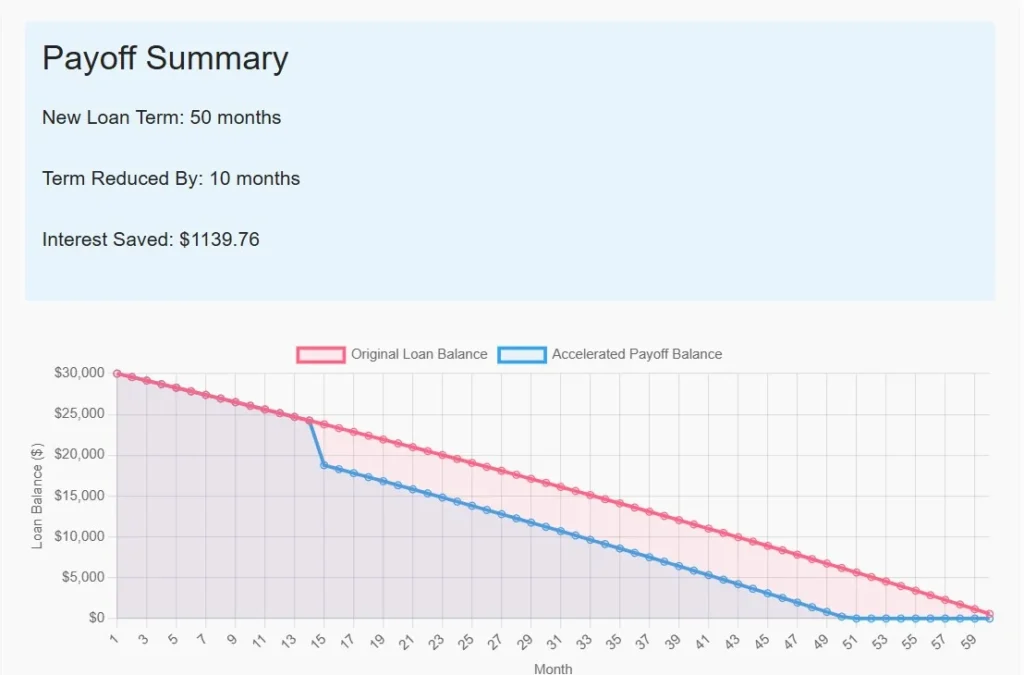Image resolution: width=1024 pixels, height=675 pixels.
Task: Click the pink data point at month 15
Action: coord(324,424)
